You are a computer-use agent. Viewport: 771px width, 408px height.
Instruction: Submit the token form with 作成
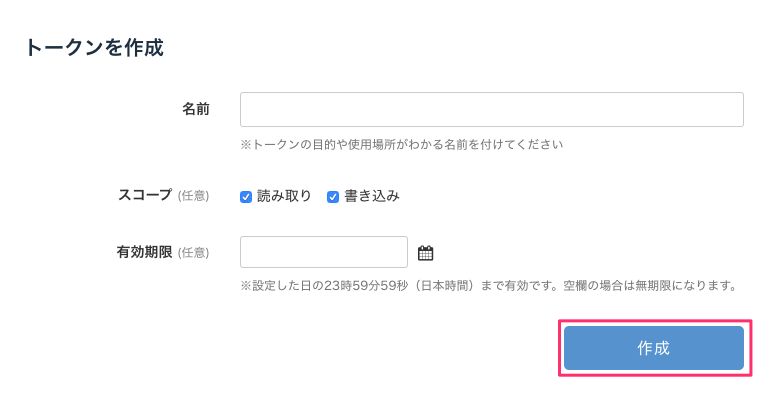(653, 348)
